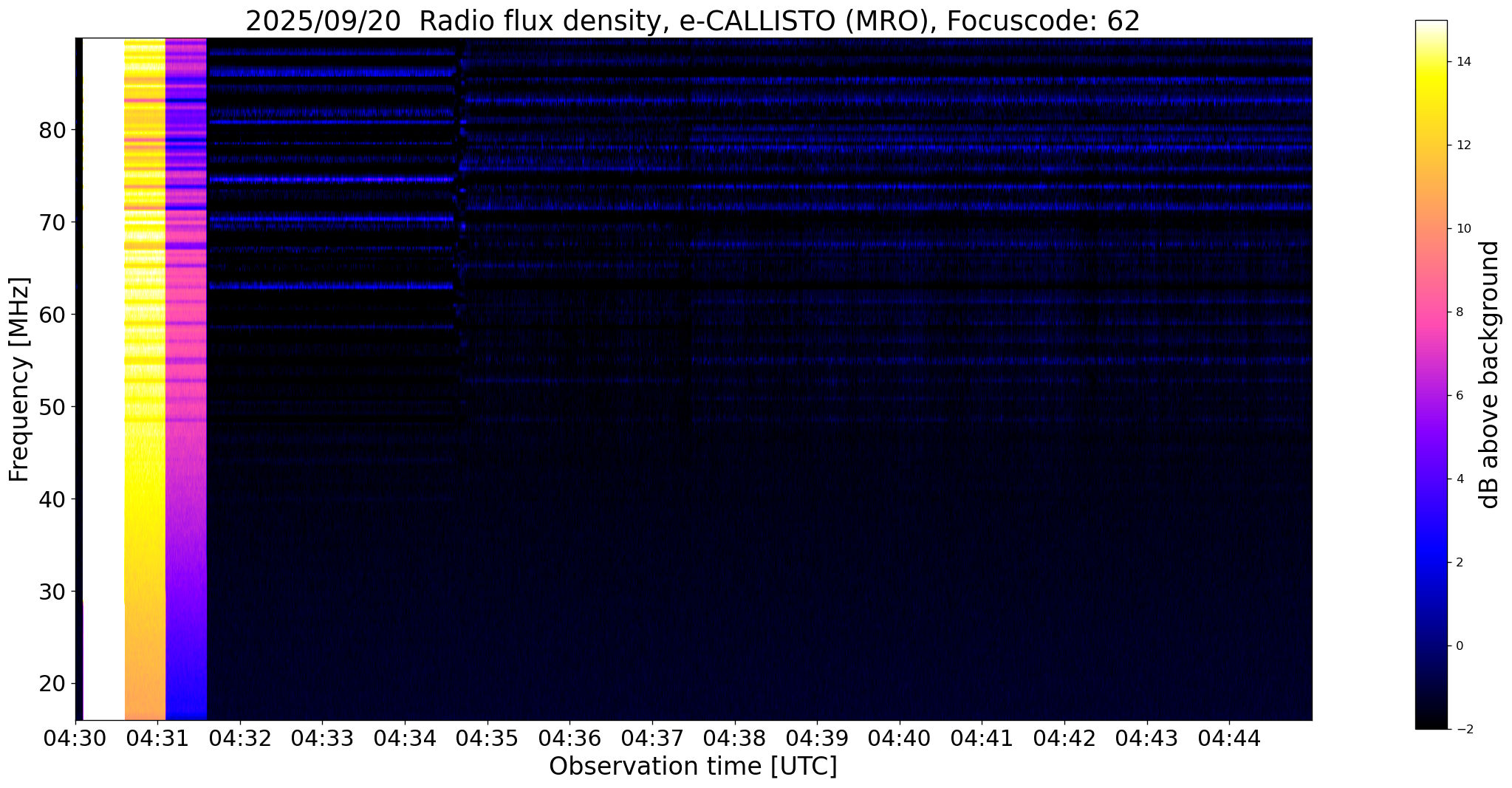Click the colorbar tick label 10

point(1463,229)
